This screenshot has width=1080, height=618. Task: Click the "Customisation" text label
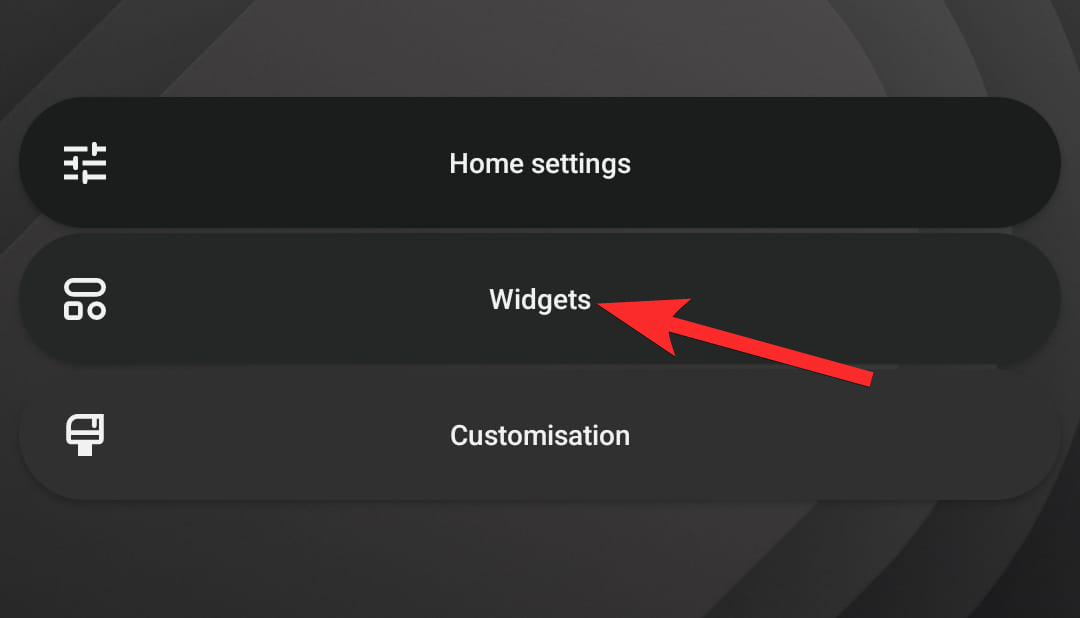tap(540, 435)
